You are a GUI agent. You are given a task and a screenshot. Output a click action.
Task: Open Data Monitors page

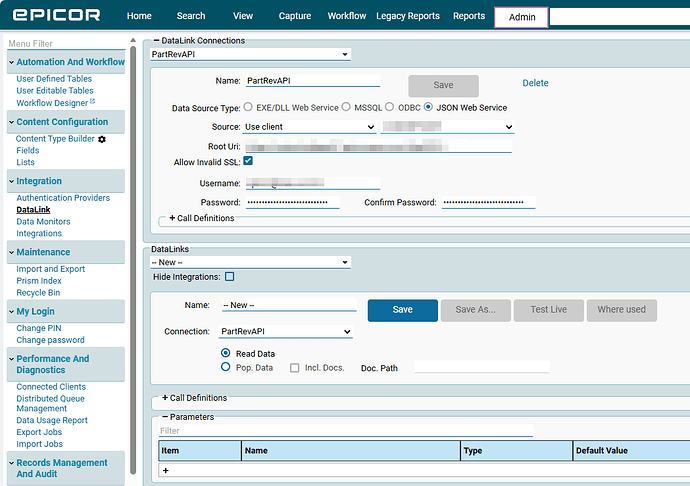coord(43,221)
